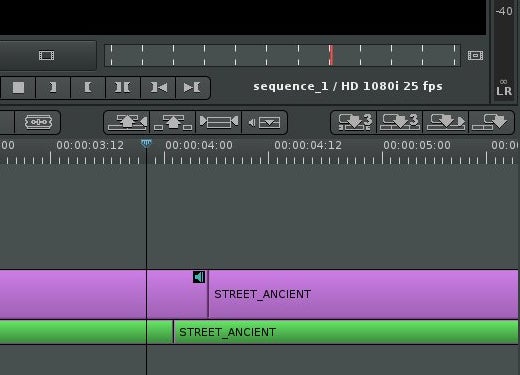520x375 pixels.
Task: Click the red marker in the position bar
Action: click(x=331, y=55)
